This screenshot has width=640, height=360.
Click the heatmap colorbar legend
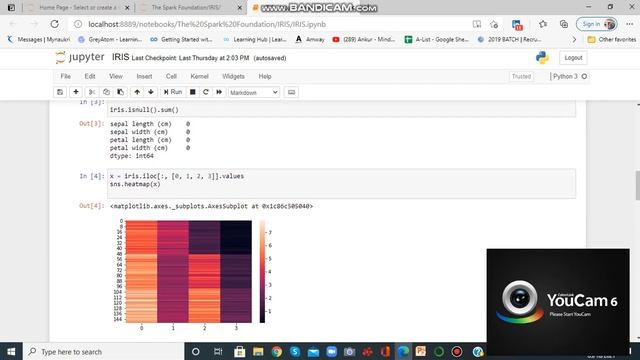point(262,271)
